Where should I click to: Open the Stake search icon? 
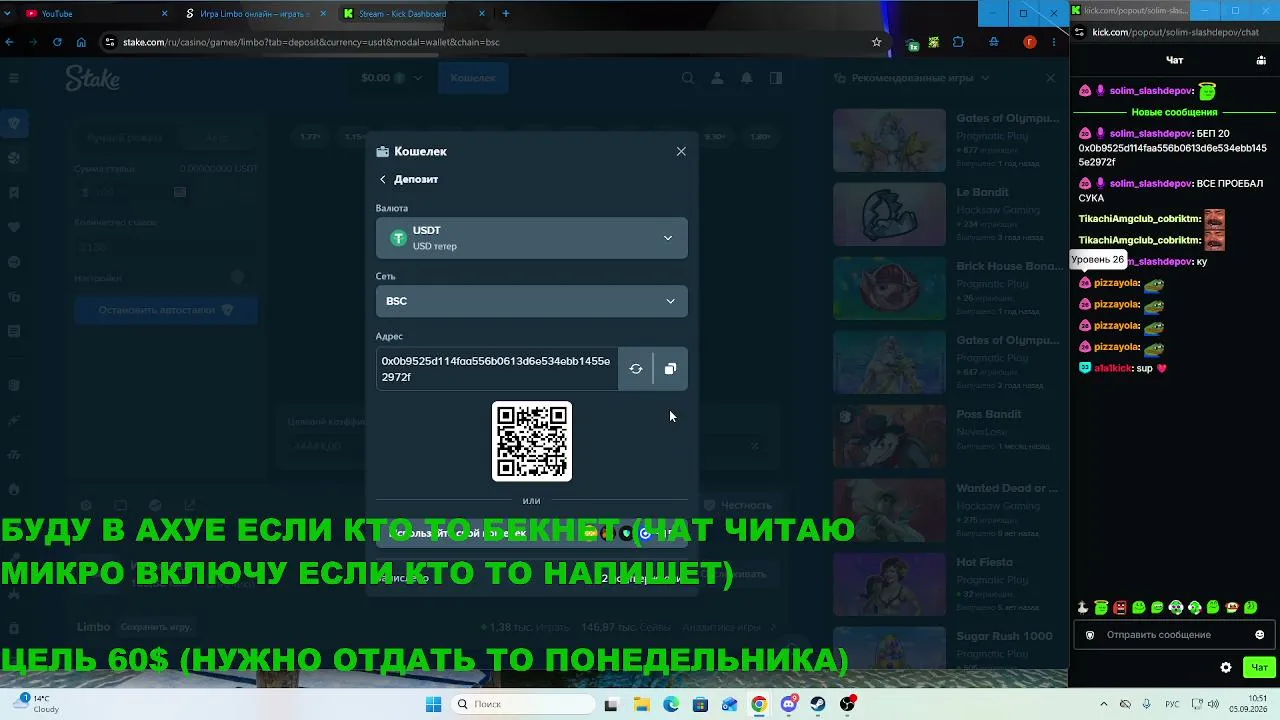coord(688,78)
